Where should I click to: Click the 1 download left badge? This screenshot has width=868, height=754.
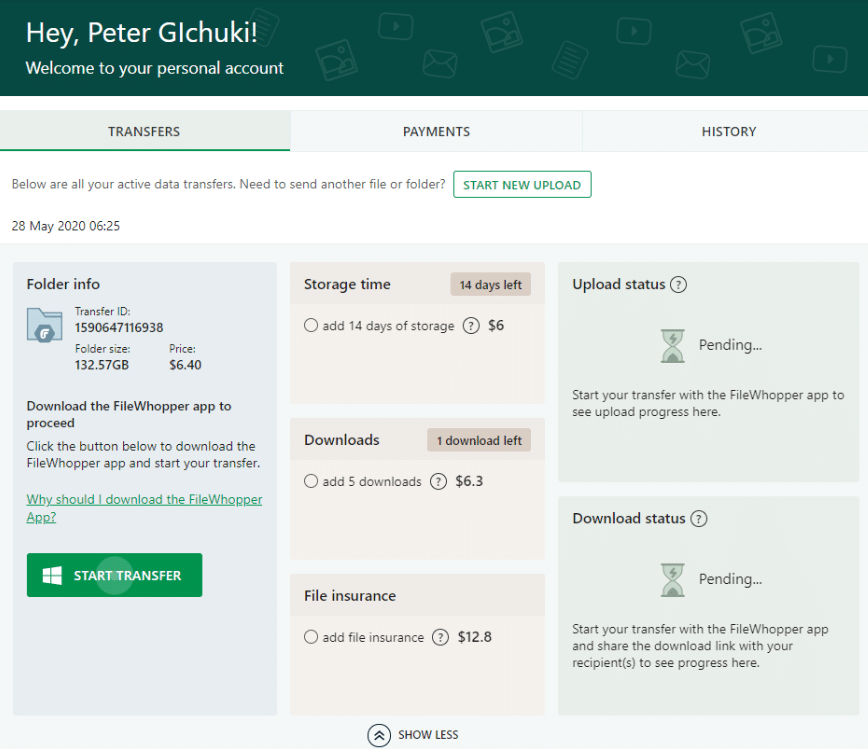coord(479,440)
